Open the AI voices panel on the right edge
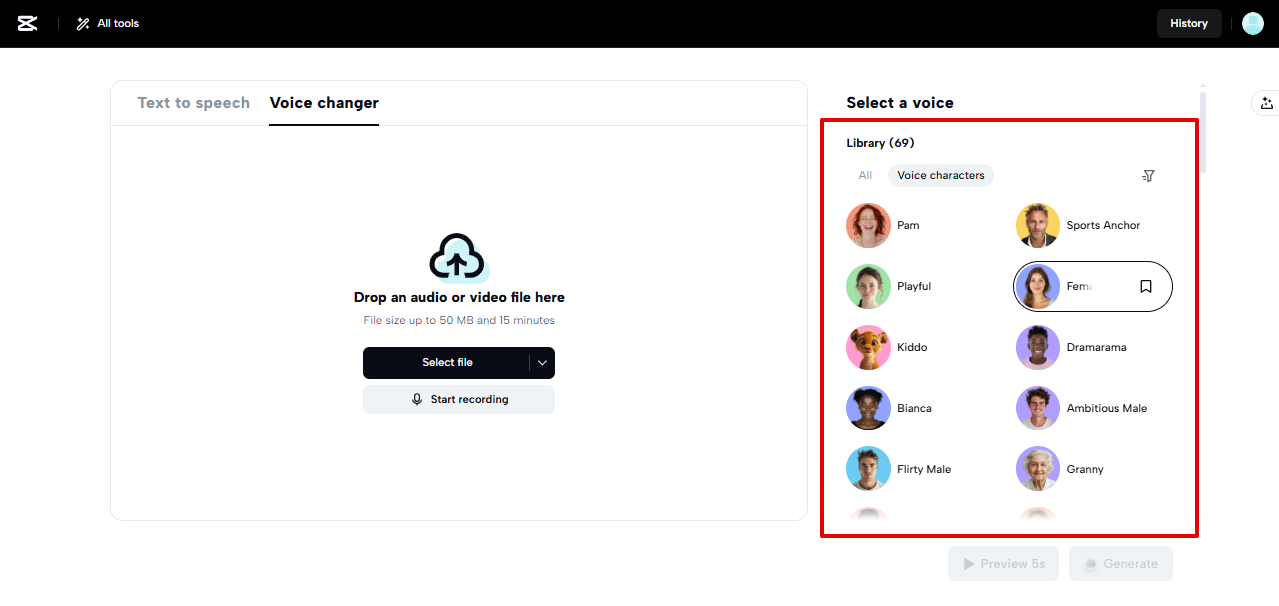Viewport: 1279px width, 606px height. click(x=1266, y=103)
